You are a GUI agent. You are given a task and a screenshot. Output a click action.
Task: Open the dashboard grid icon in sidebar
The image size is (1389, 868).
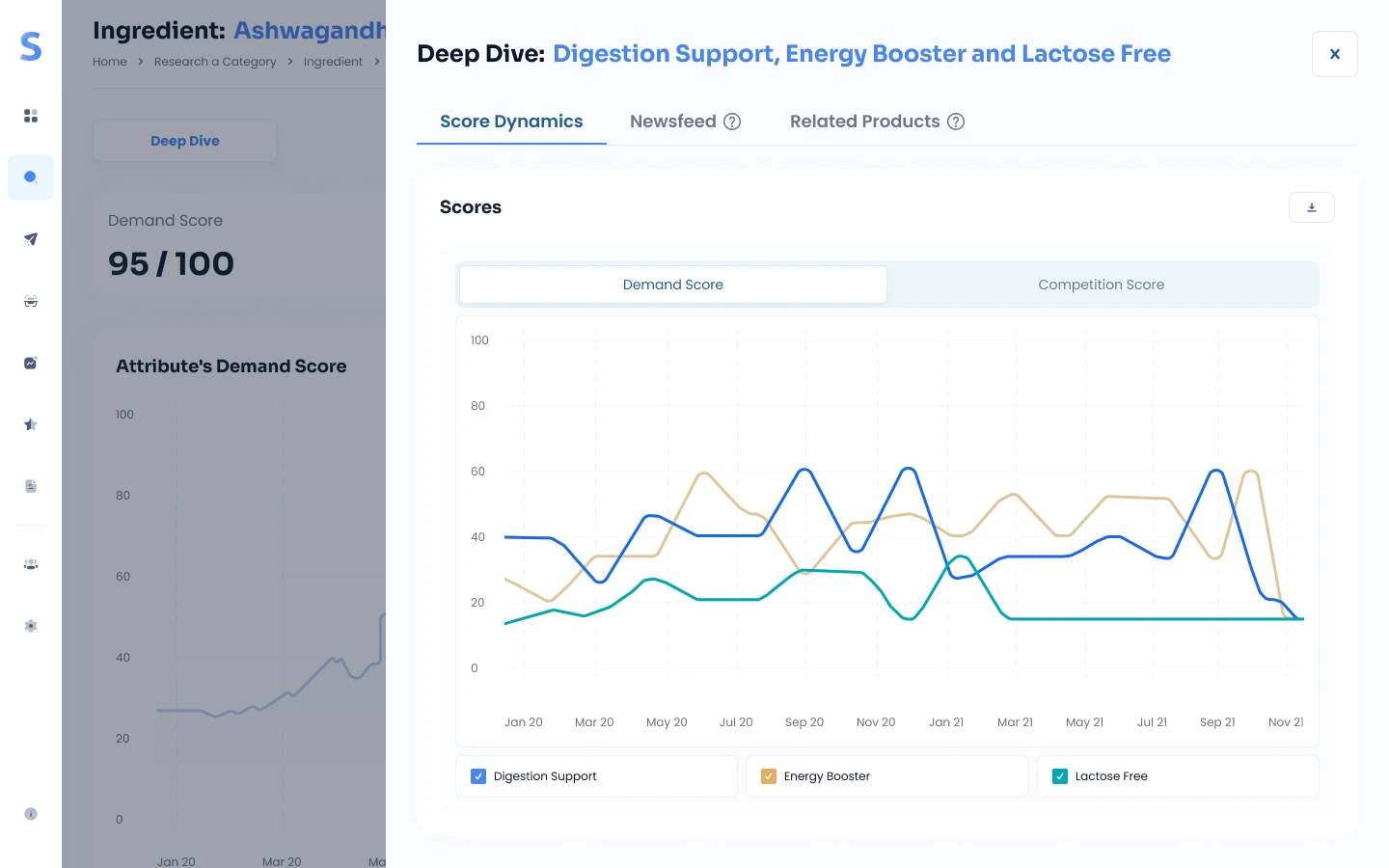coord(31,116)
